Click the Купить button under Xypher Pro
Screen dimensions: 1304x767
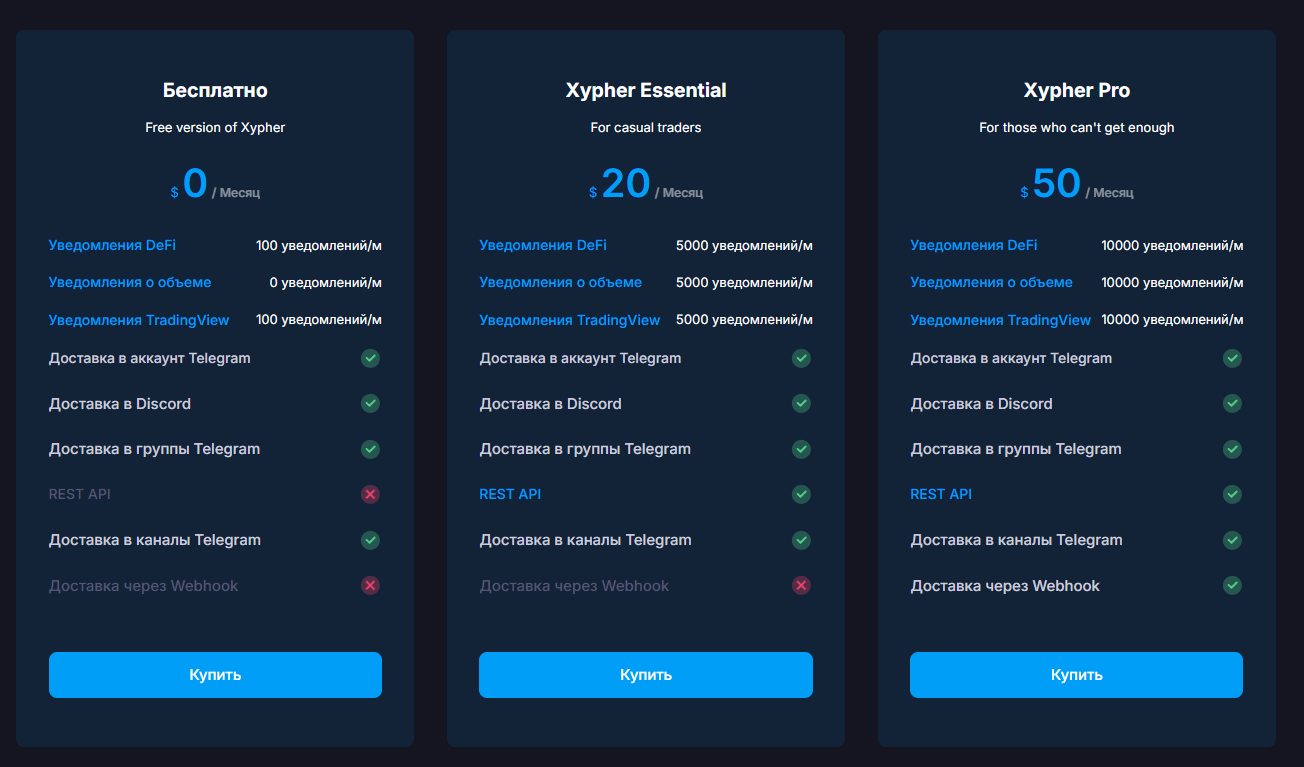pos(1076,675)
